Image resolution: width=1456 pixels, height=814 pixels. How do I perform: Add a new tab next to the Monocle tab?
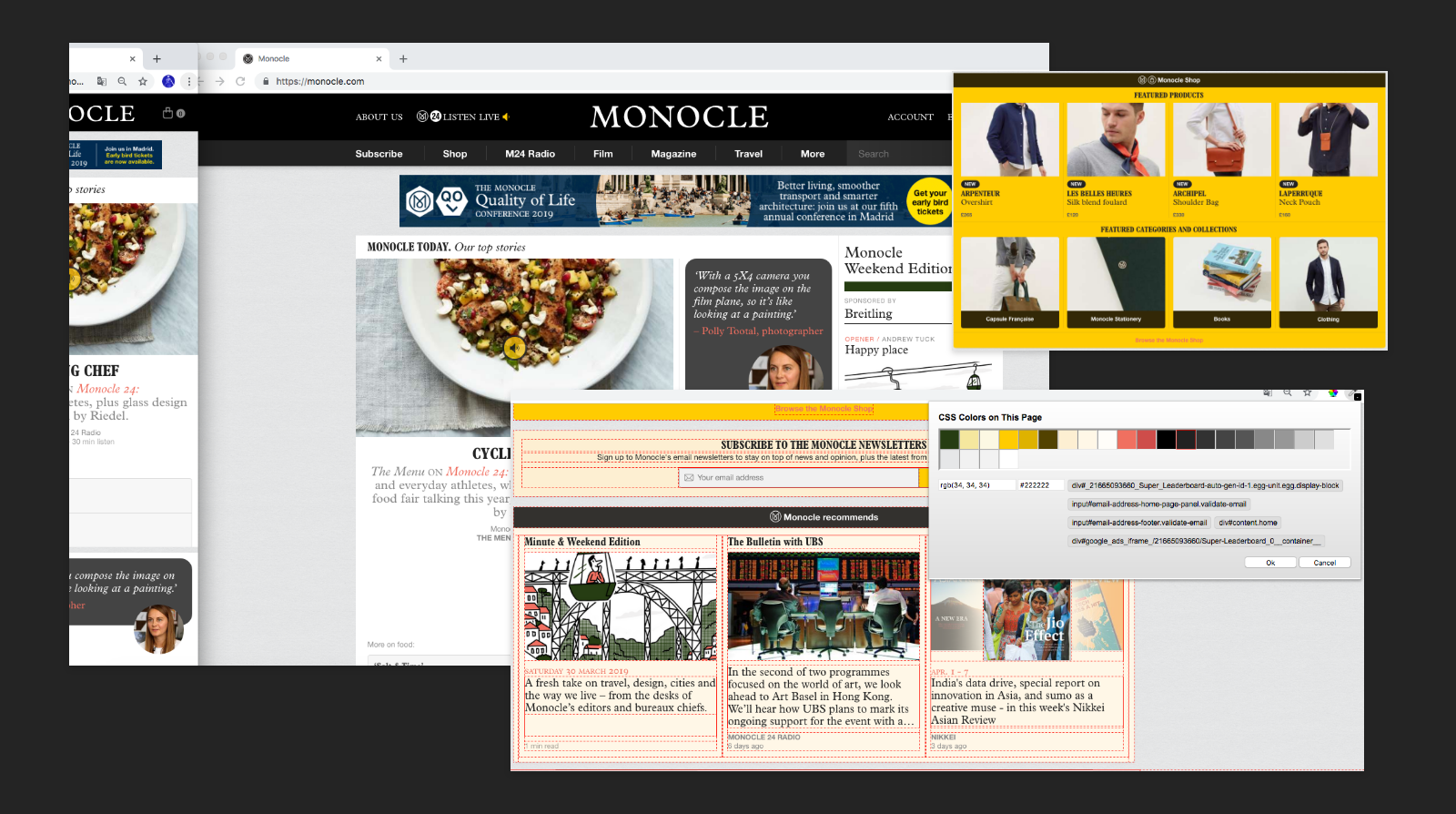click(x=403, y=58)
